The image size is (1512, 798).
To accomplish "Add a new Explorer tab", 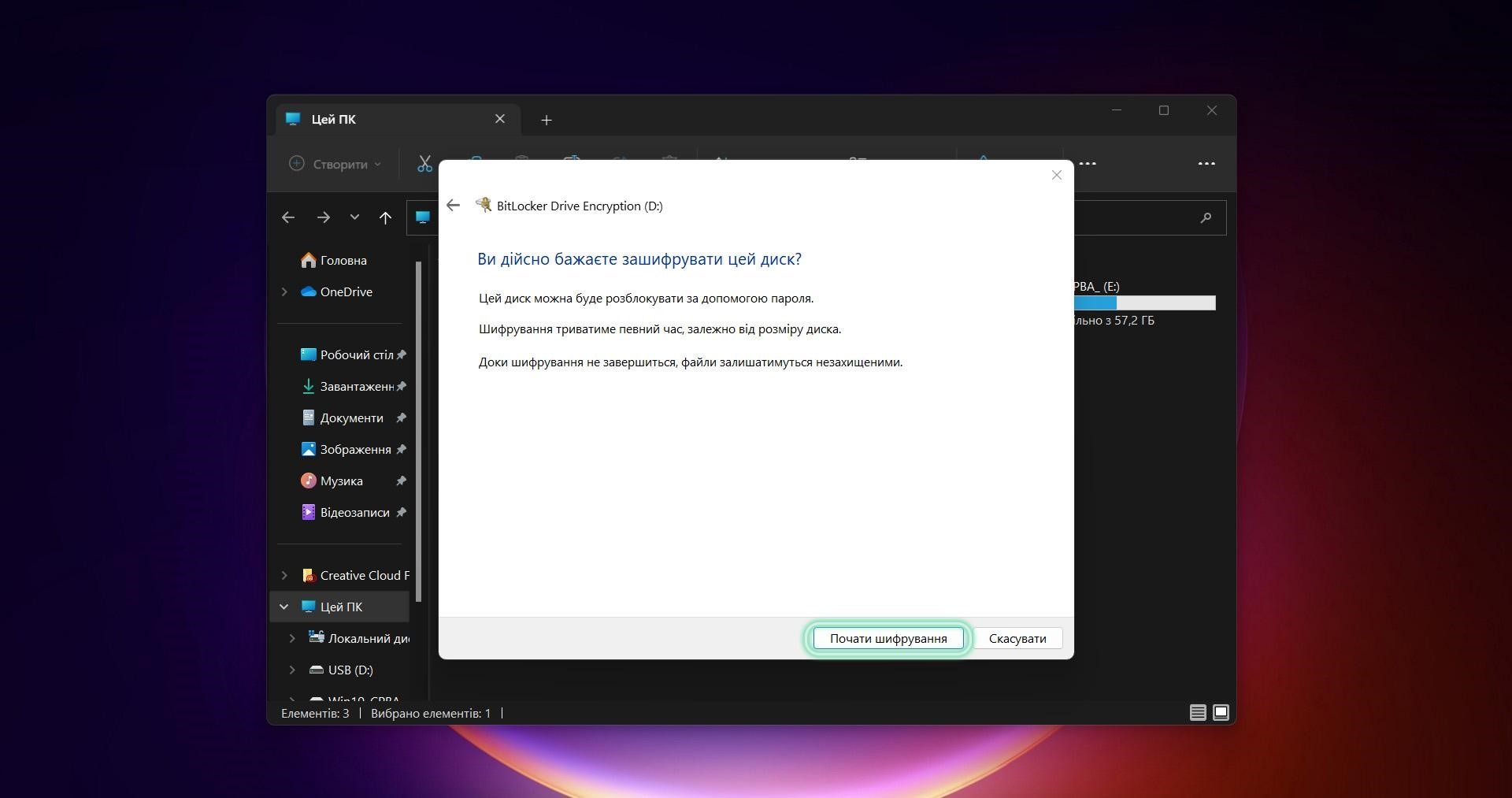I will 547,120.
